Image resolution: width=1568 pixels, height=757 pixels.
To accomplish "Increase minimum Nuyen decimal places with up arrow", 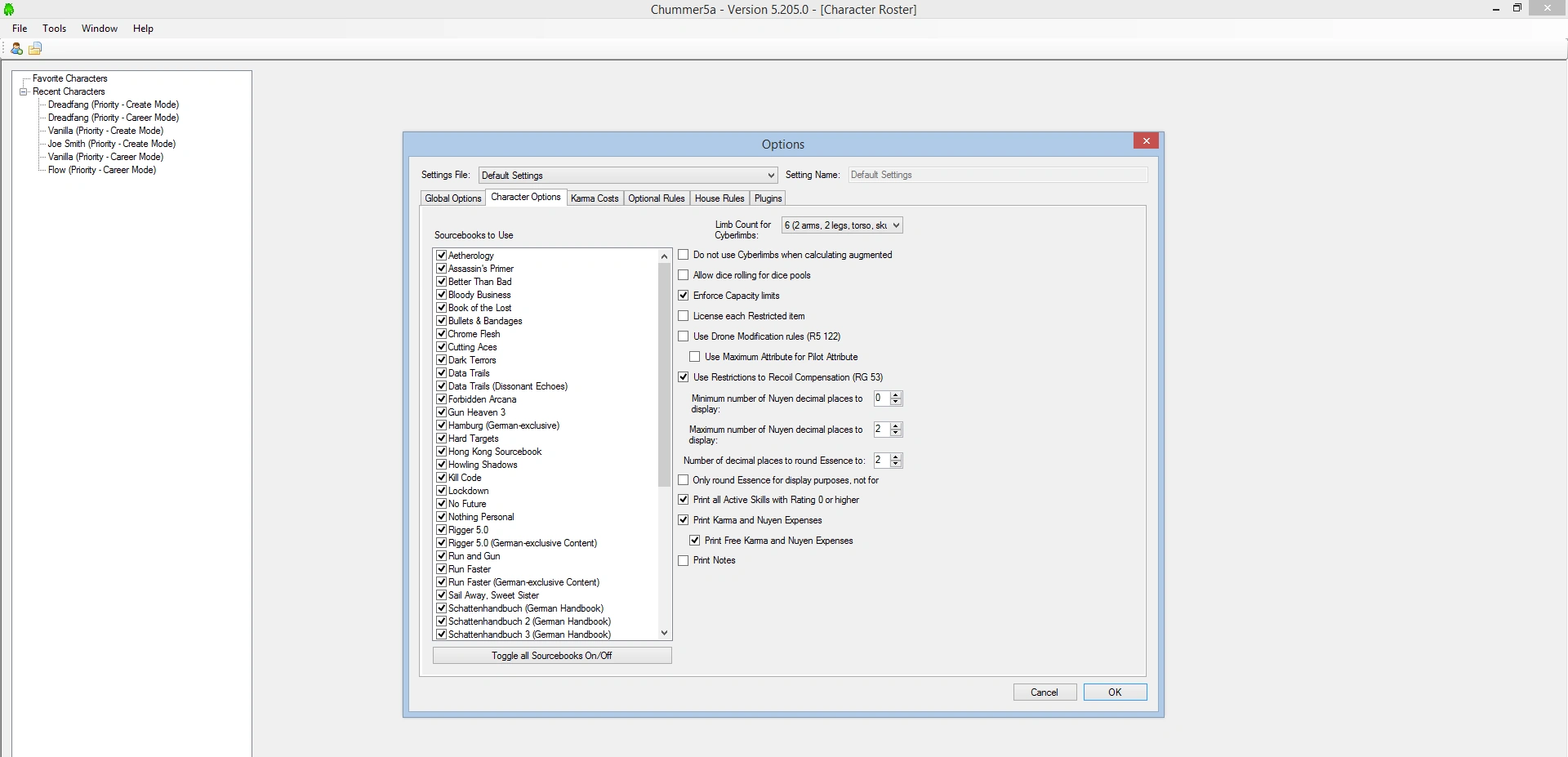I will pyautogui.click(x=896, y=395).
